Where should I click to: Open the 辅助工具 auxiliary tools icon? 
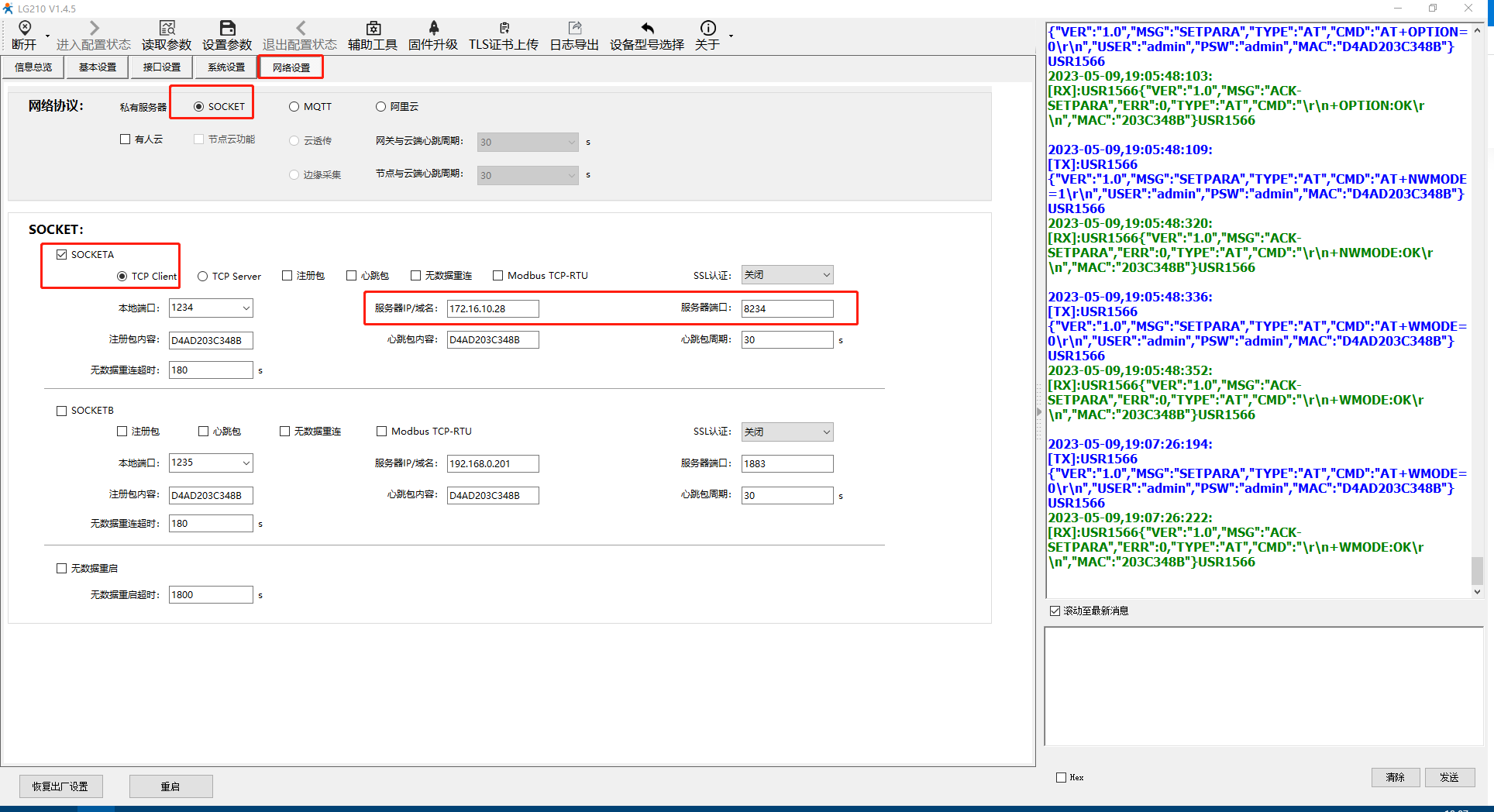click(x=373, y=29)
